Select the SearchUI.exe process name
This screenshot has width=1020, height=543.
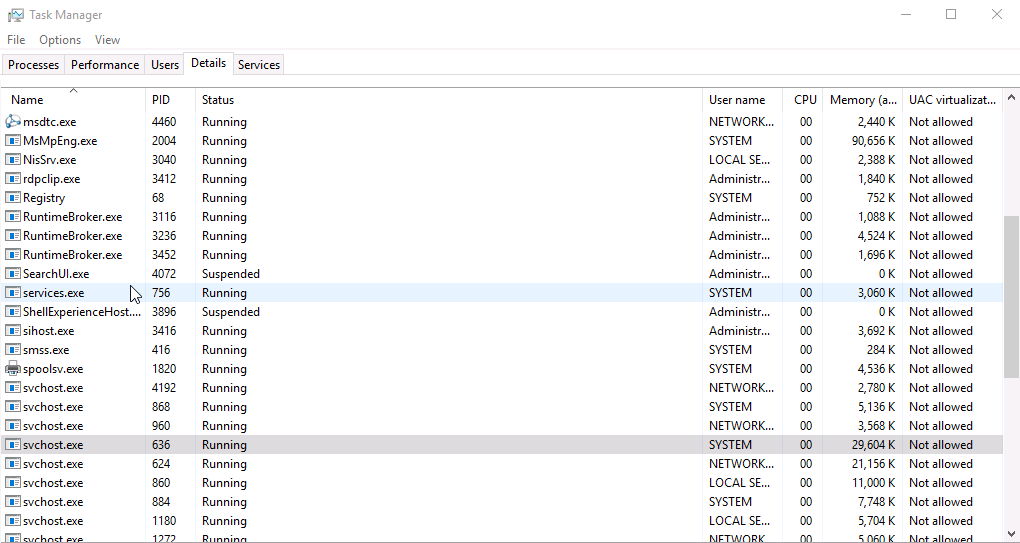click(56, 274)
